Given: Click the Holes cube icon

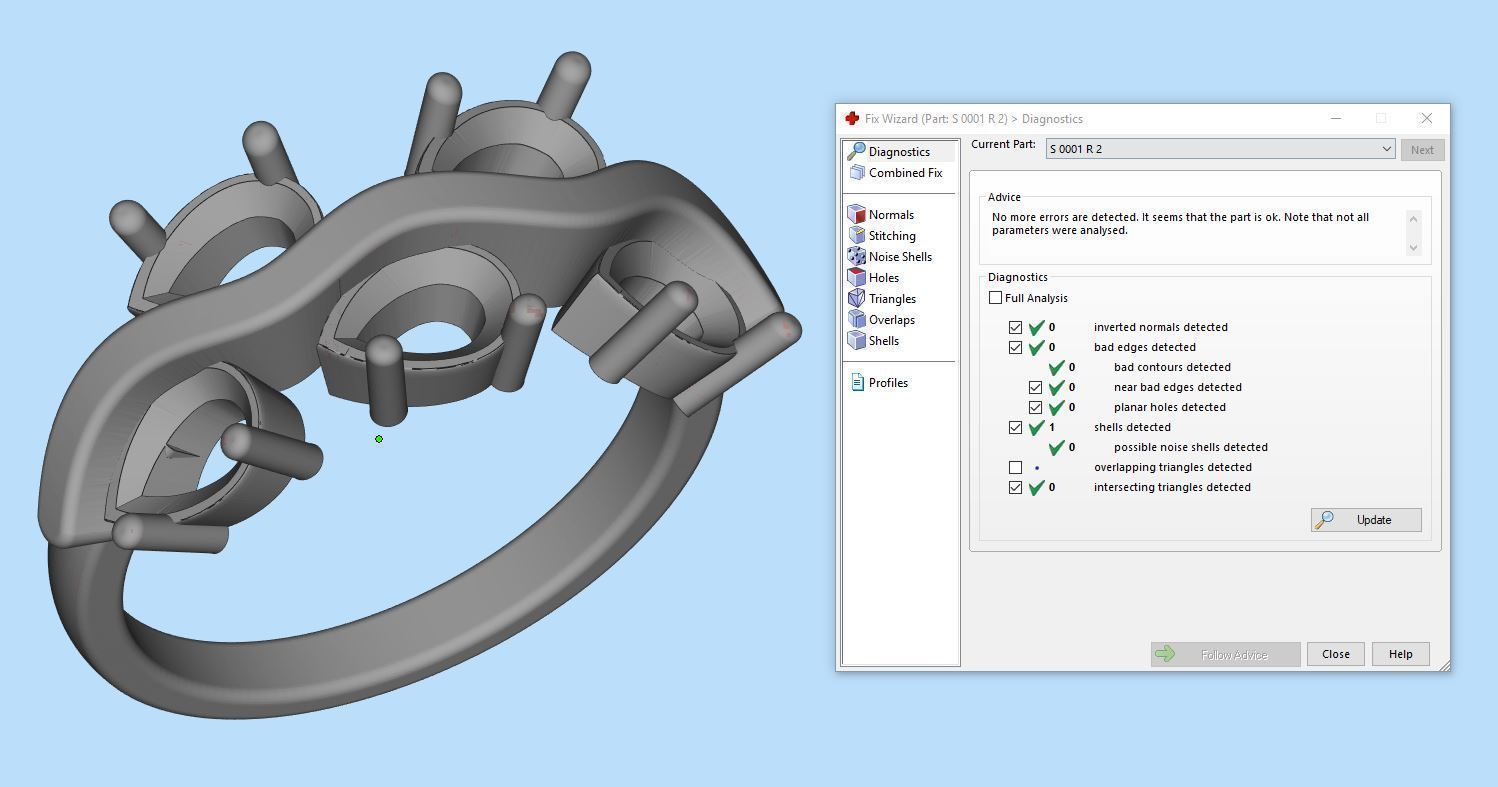Looking at the screenshot, I should tap(856, 277).
